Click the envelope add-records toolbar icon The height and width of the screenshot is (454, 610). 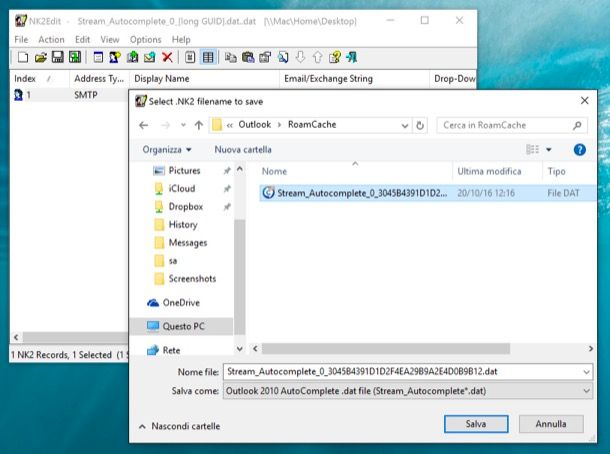pos(150,58)
